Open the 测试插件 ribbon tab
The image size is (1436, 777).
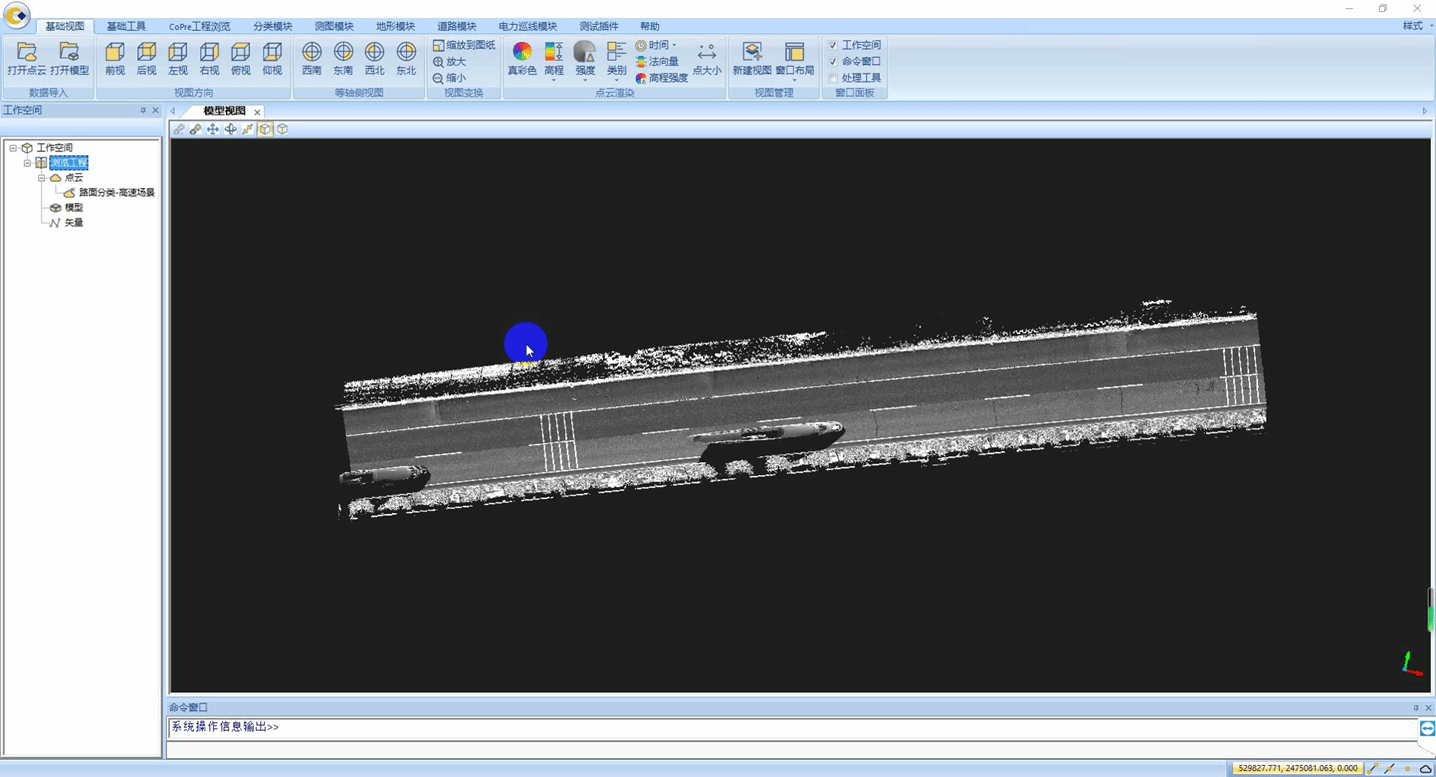pos(599,26)
